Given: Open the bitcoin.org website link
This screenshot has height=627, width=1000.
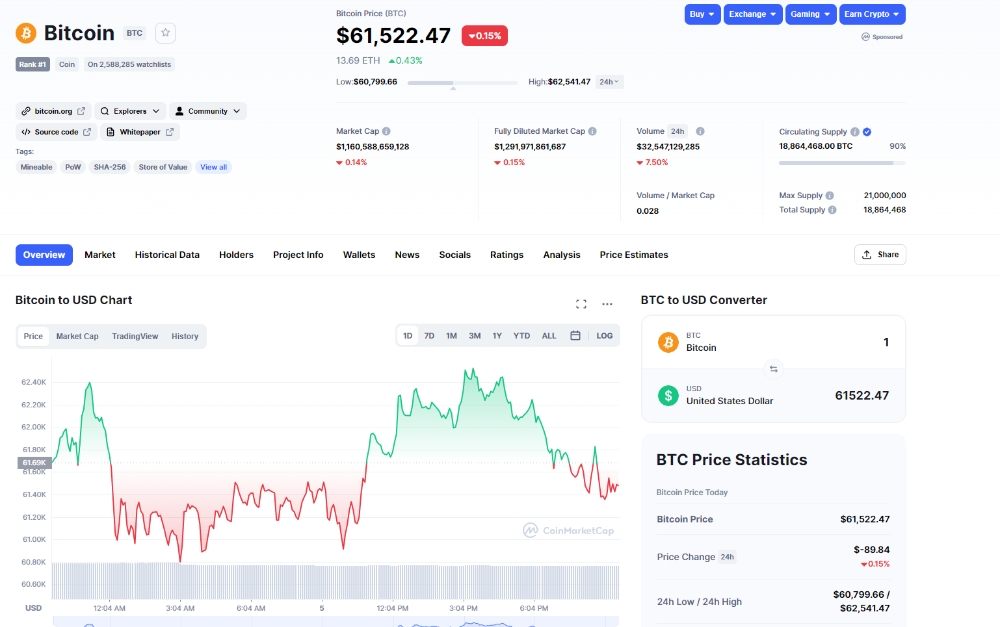Looking at the screenshot, I should pyautogui.click(x=53, y=111).
